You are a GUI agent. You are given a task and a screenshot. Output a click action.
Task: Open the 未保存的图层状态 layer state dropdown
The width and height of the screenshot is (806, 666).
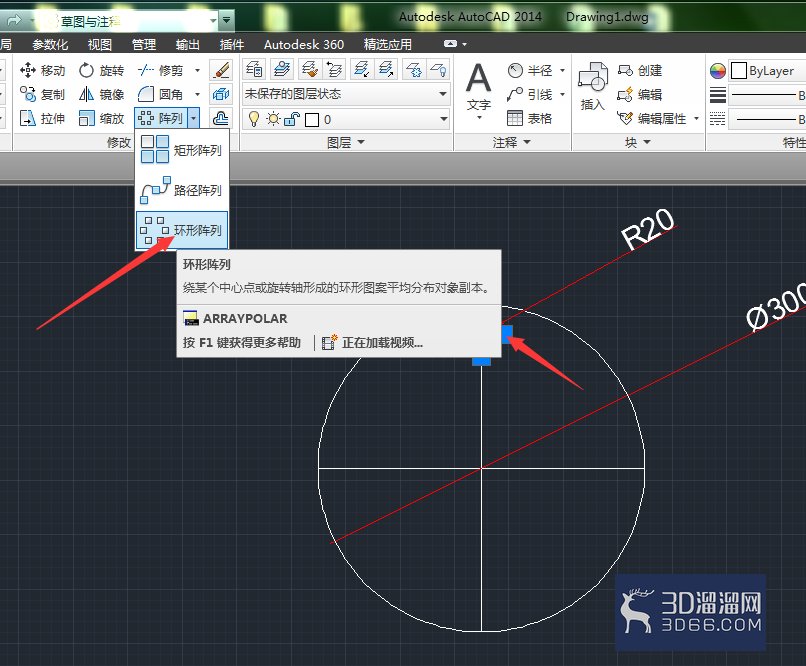point(443,94)
